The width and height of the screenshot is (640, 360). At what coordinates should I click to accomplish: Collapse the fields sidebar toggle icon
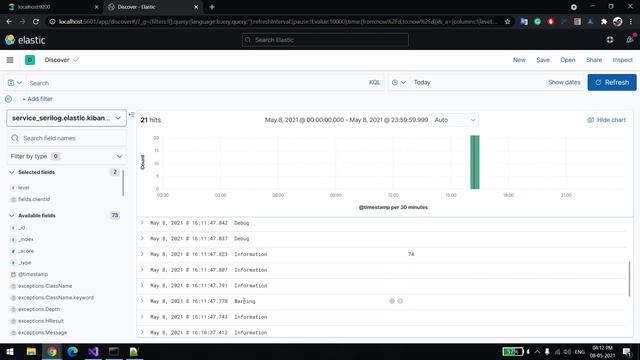(131, 115)
